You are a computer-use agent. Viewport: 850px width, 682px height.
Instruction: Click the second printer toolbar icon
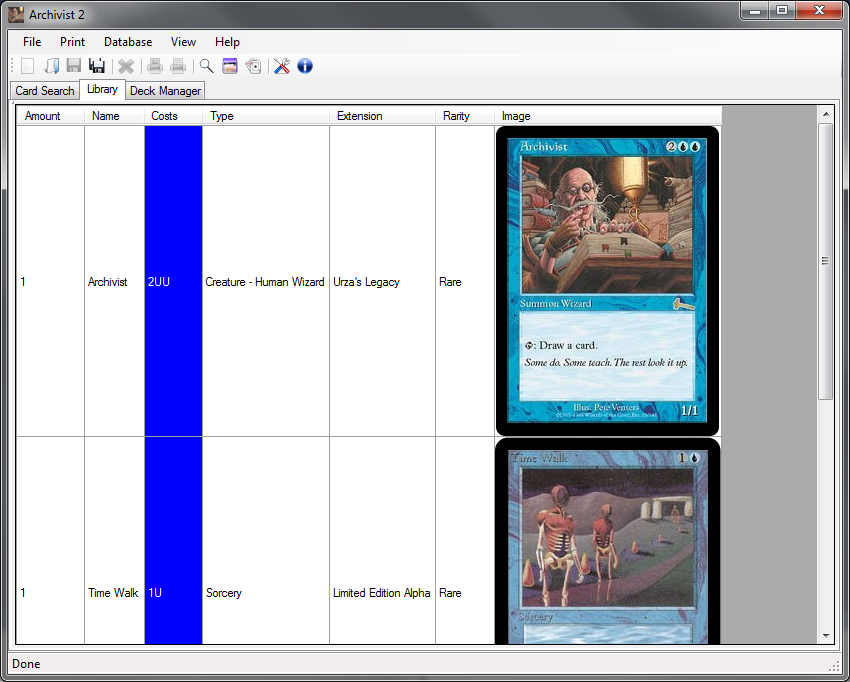pyautogui.click(x=178, y=66)
